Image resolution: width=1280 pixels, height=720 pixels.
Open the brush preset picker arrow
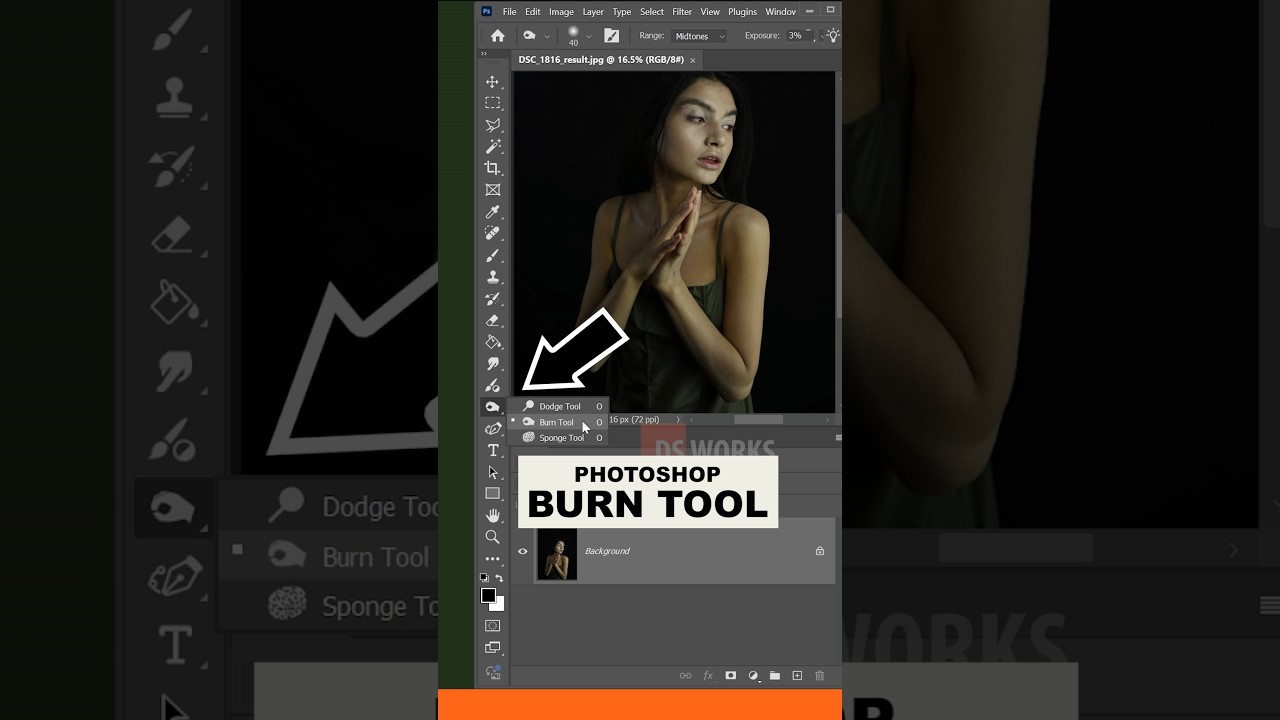tap(589, 37)
